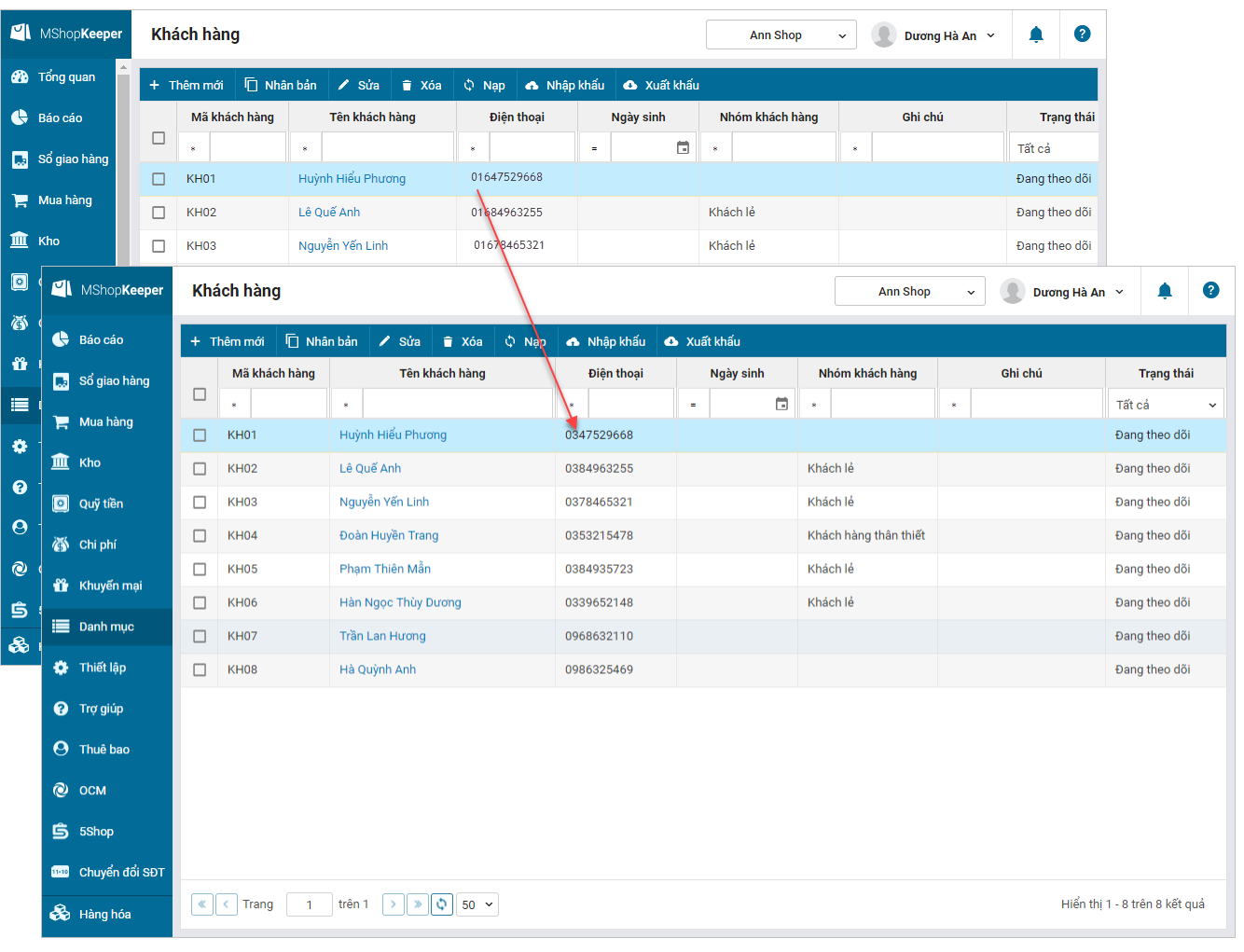Select Danh mục in the front window sidebar
This screenshot has width=1244, height=952.
107,627
